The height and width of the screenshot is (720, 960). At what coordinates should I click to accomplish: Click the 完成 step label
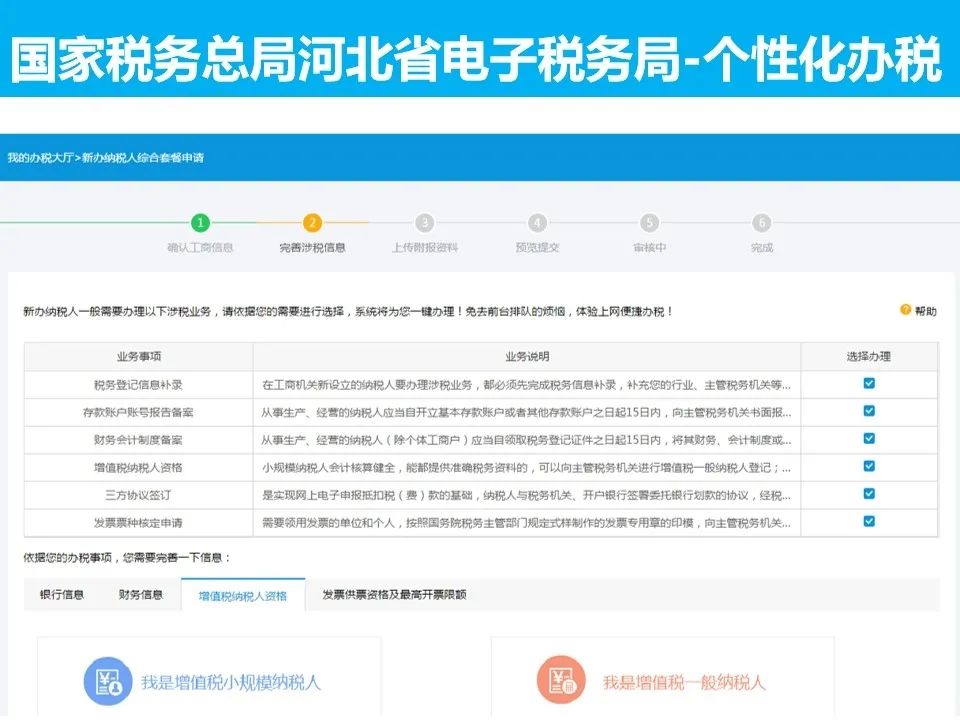pos(762,247)
